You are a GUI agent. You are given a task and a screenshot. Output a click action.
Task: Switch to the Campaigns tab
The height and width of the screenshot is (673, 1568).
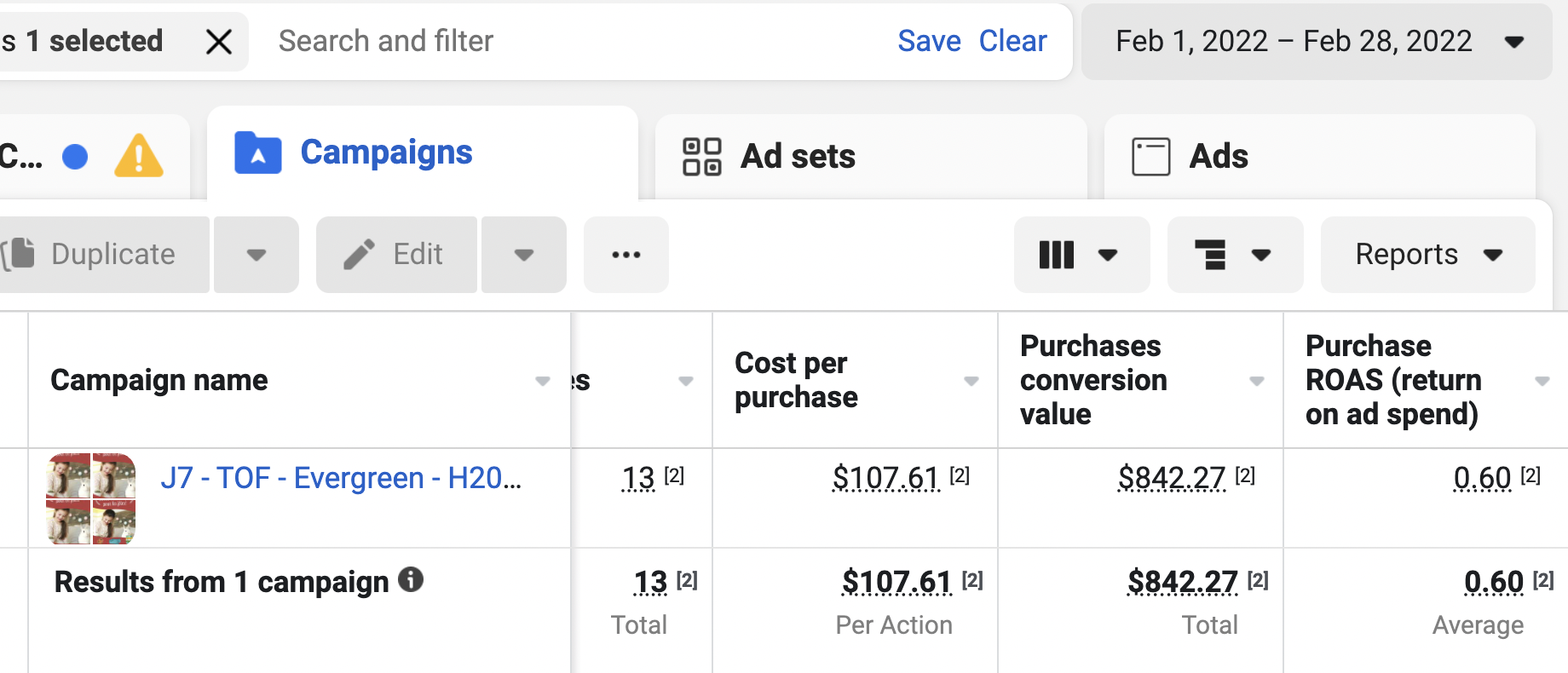[386, 153]
